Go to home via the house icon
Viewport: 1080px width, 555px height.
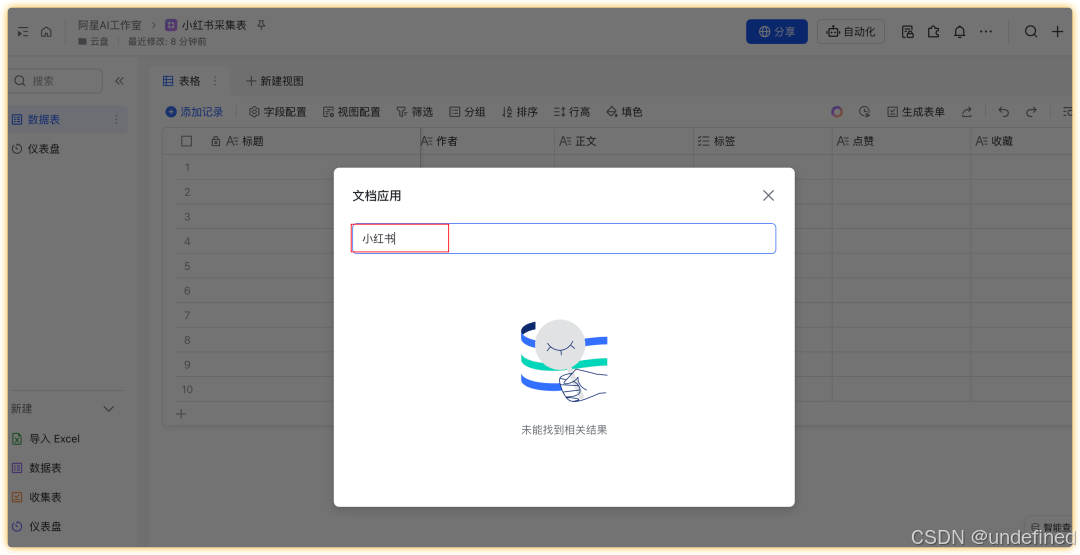click(46, 32)
